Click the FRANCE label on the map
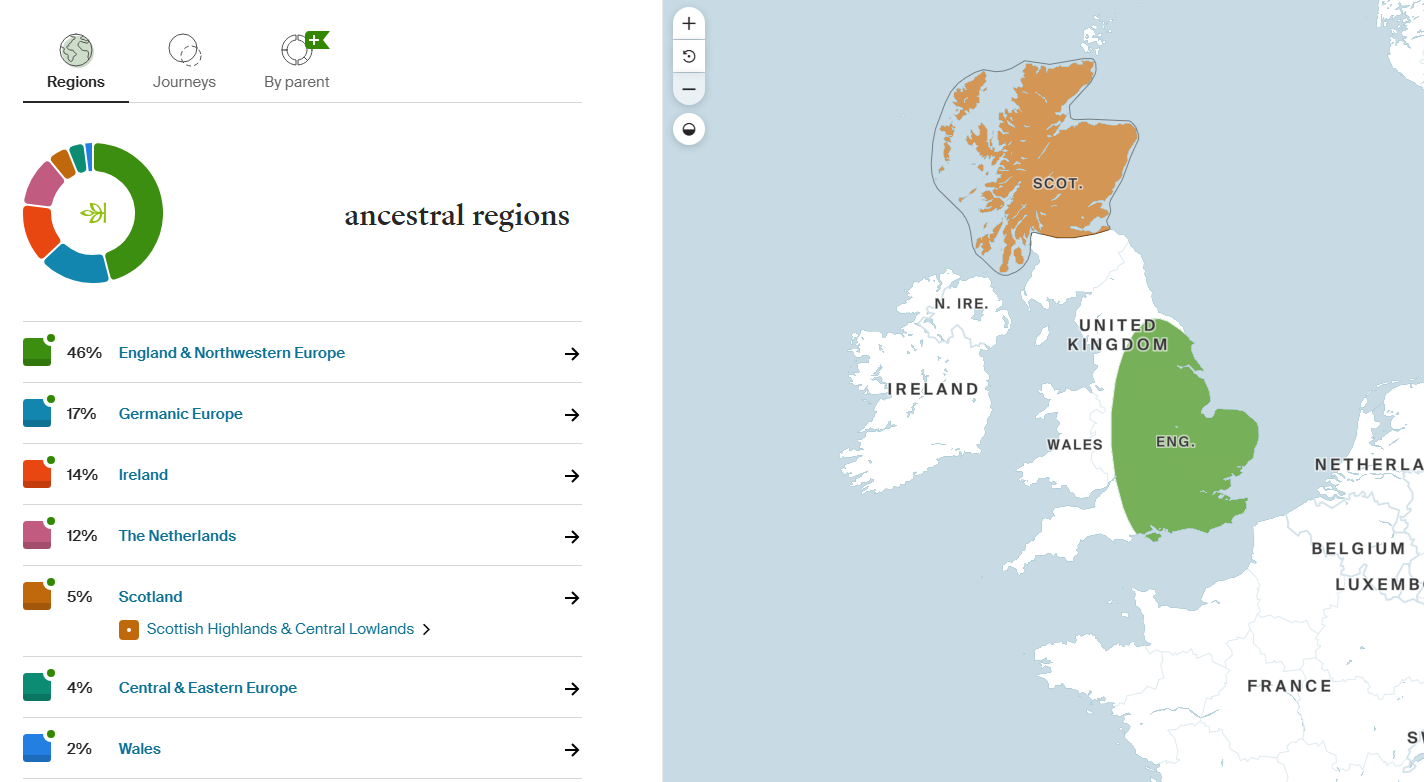 [1290, 686]
